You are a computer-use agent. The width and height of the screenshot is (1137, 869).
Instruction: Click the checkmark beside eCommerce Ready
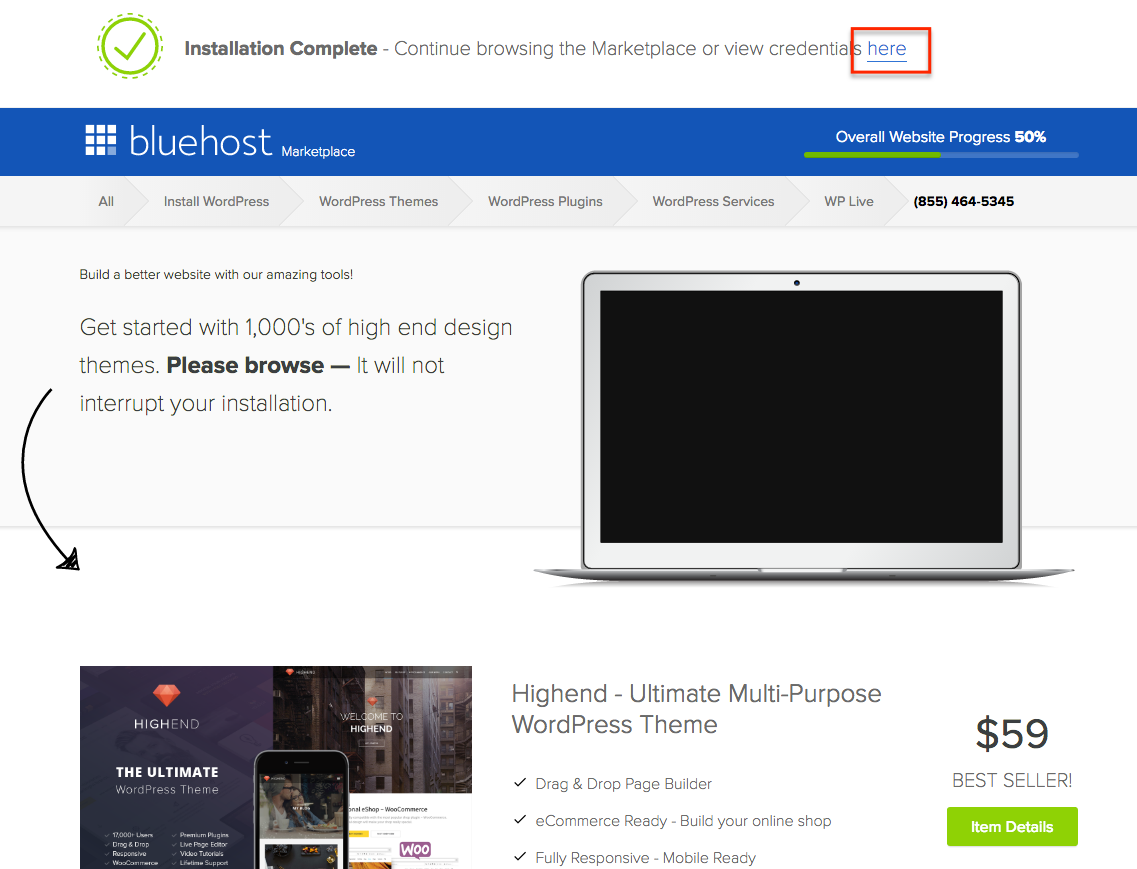click(x=519, y=820)
